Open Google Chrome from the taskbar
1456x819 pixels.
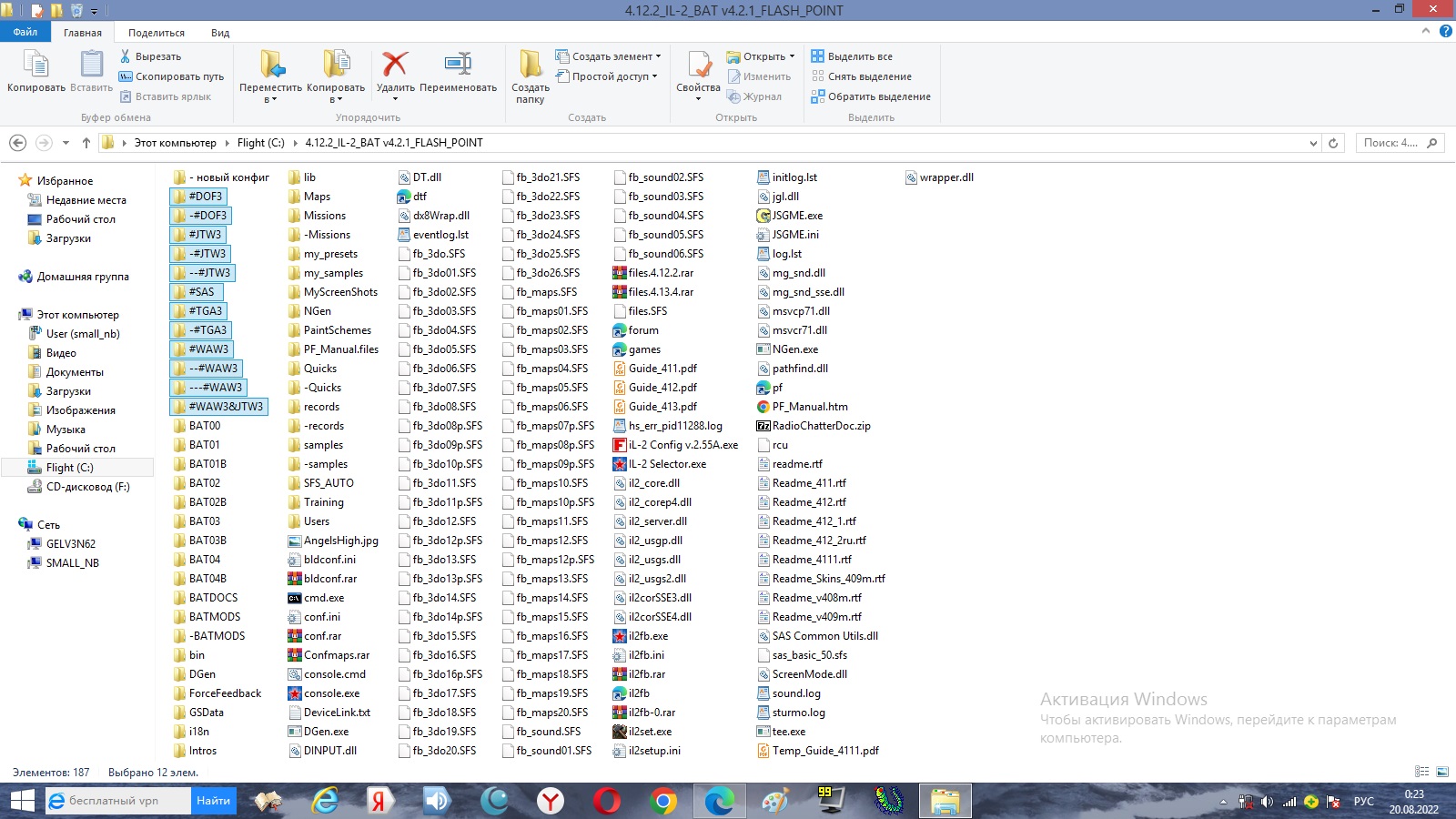pos(663,801)
